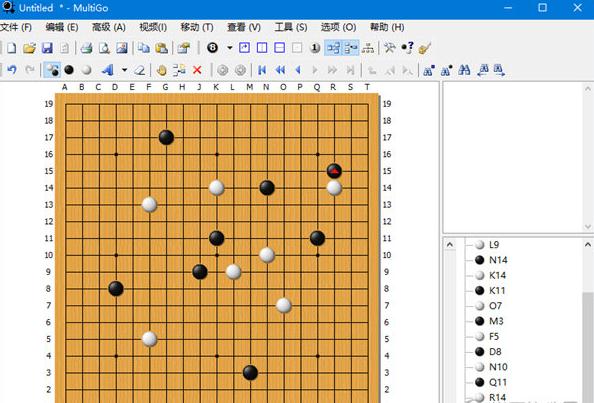Open the binoculars search icon
The image size is (594, 403).
coord(464,70)
